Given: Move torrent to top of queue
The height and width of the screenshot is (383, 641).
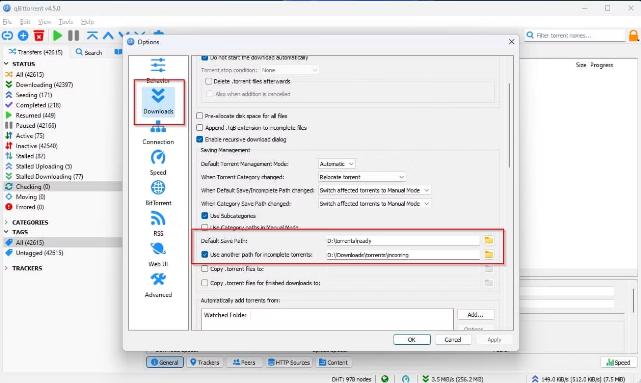Looking at the screenshot, I should (x=92, y=36).
